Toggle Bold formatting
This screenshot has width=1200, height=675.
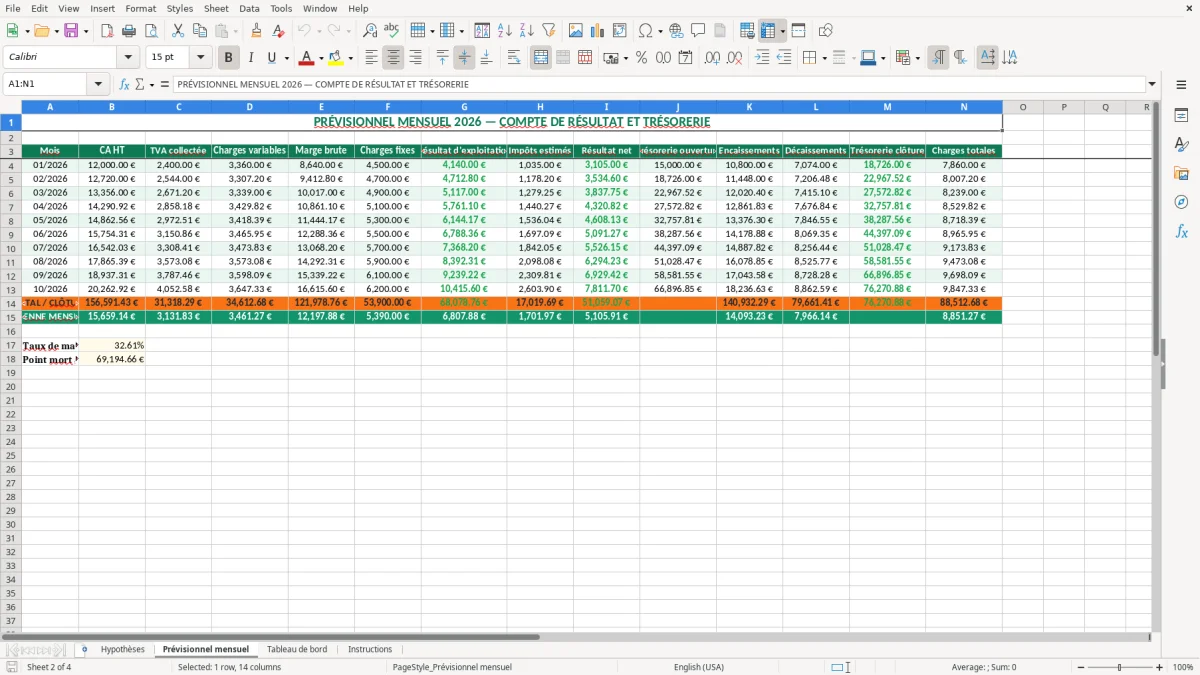tap(229, 58)
